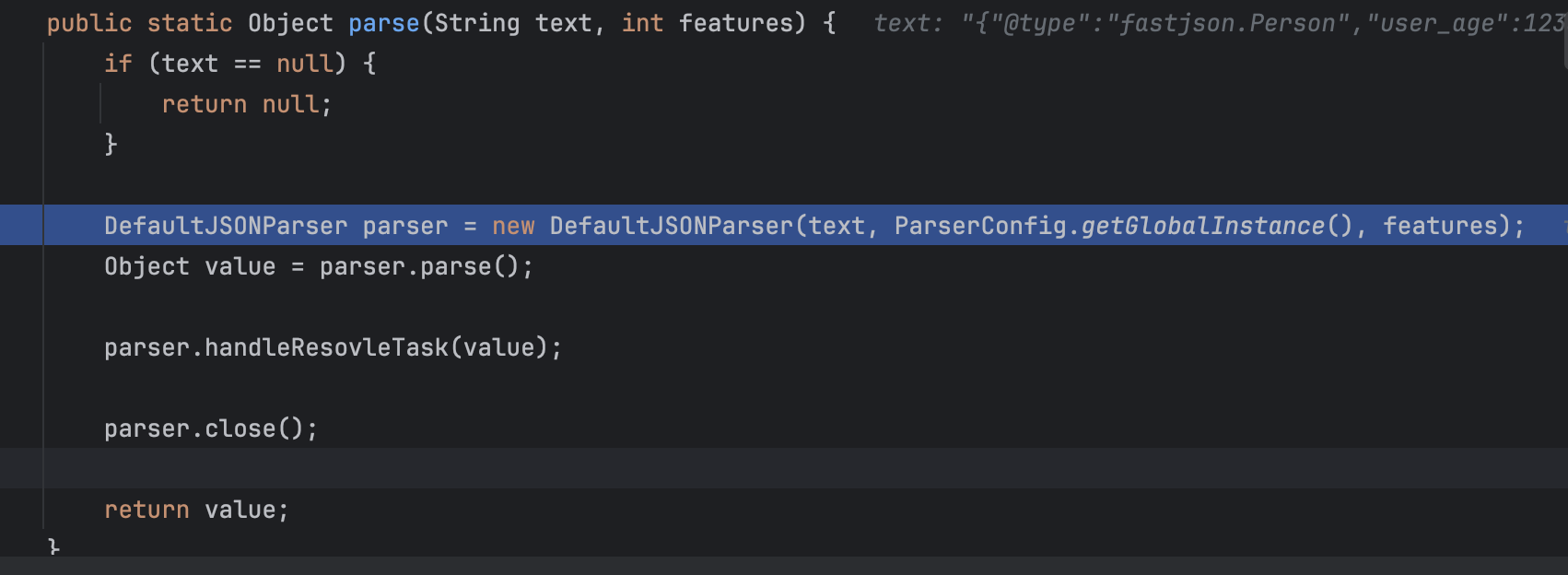Click the ParserConfig class reference
The width and height of the screenshot is (1568, 575).
tap(979, 226)
